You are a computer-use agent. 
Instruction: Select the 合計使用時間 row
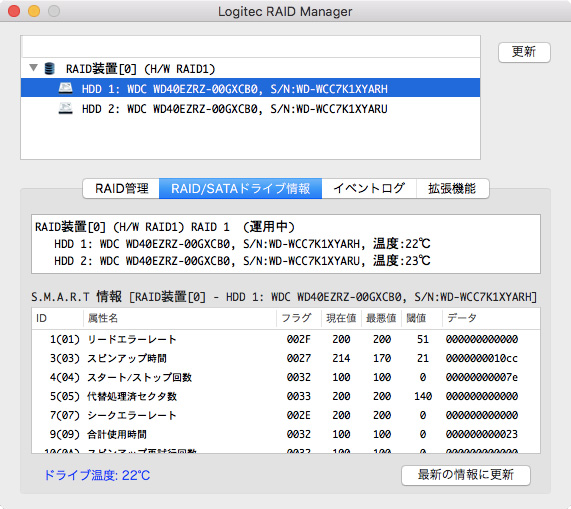[x=286, y=434]
